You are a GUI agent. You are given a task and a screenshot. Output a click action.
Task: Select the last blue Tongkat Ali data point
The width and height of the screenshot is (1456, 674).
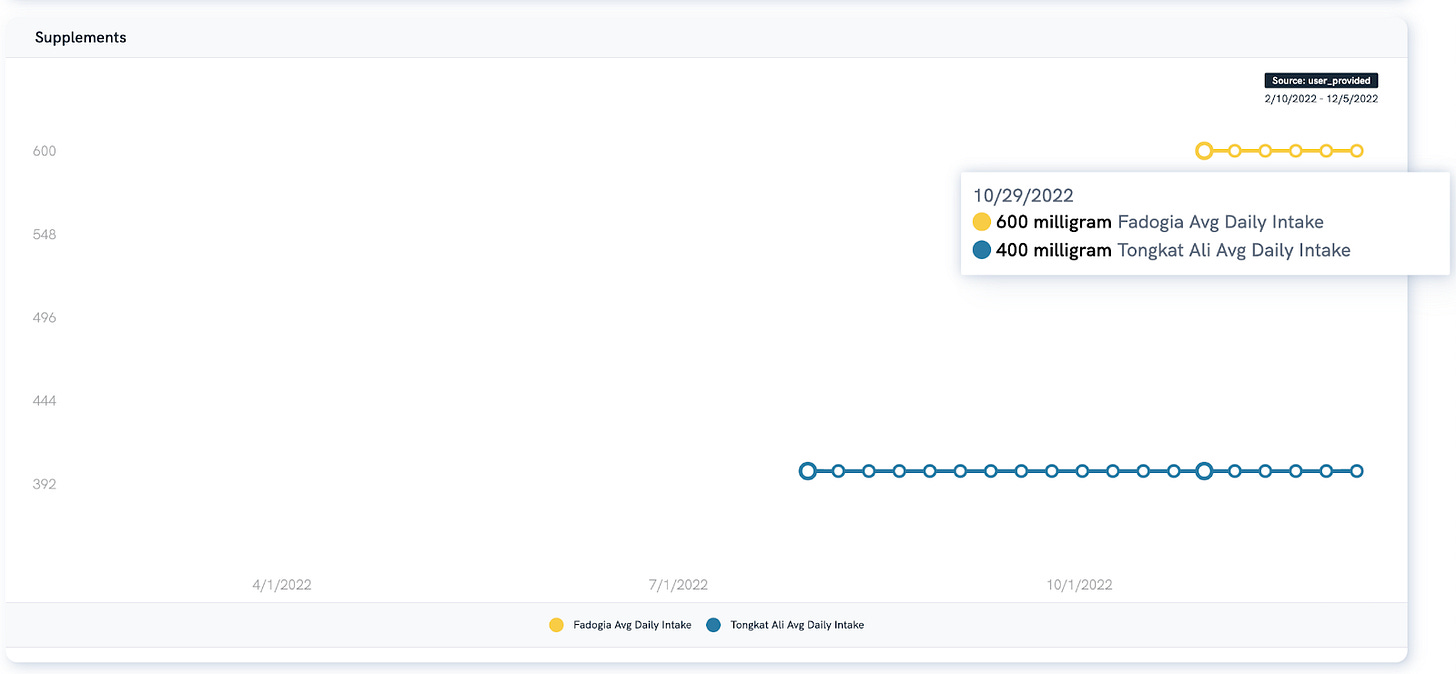coord(1357,471)
